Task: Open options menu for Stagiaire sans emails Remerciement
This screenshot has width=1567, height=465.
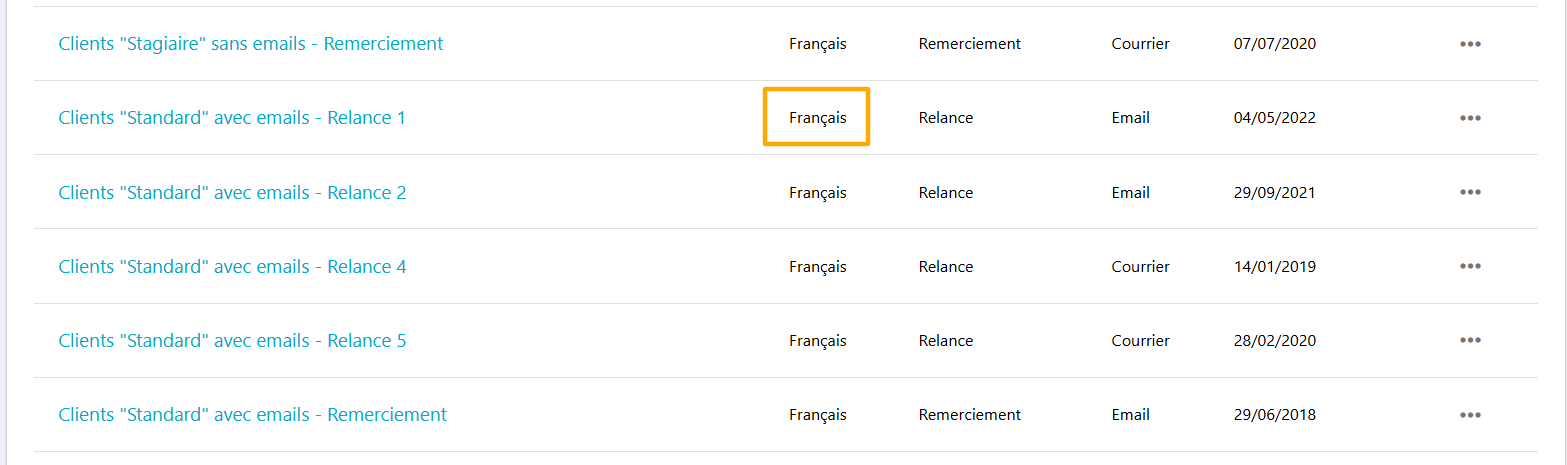Action: pos(1469,44)
